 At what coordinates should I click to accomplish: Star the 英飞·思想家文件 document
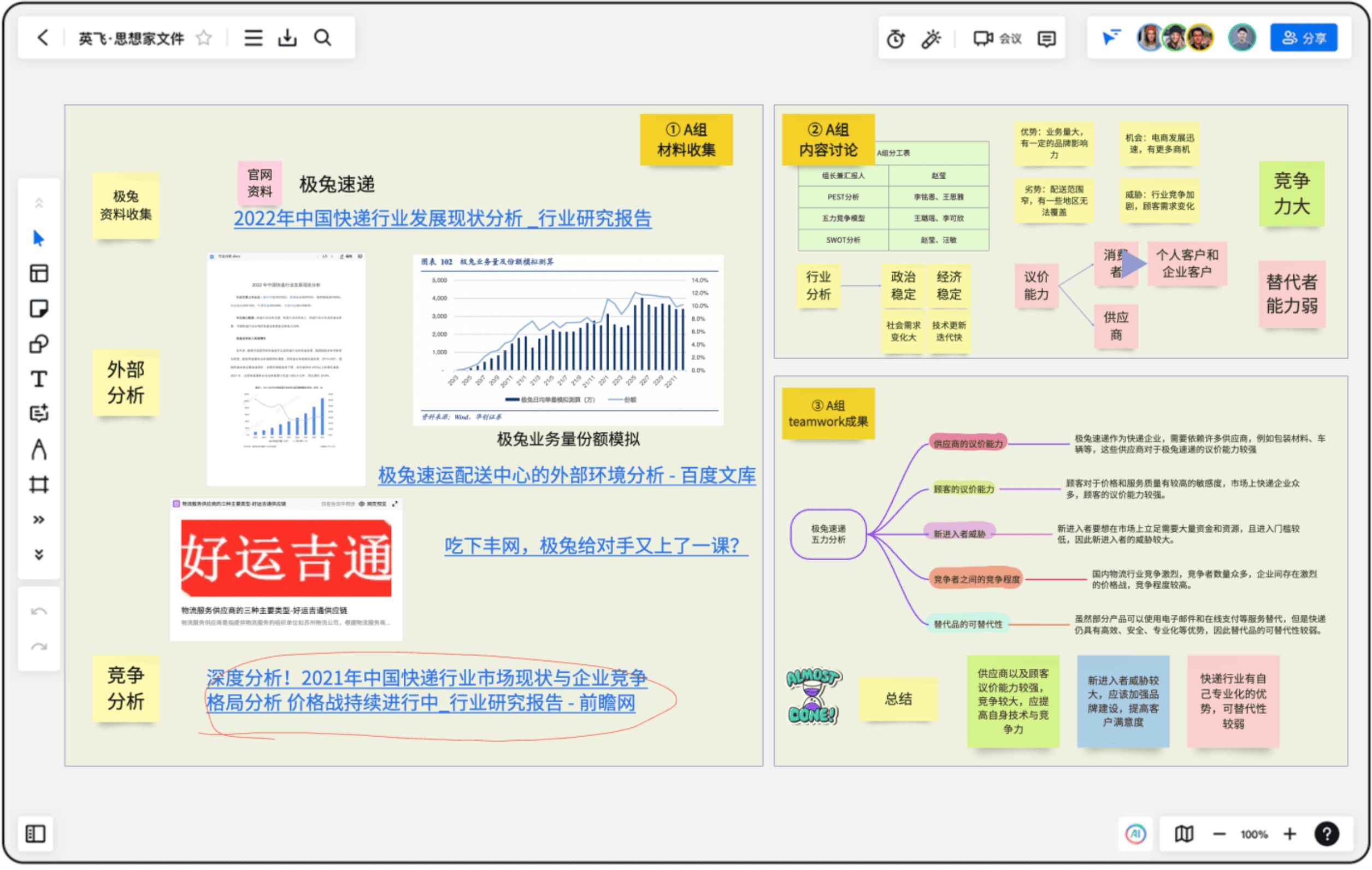pyautogui.click(x=203, y=38)
